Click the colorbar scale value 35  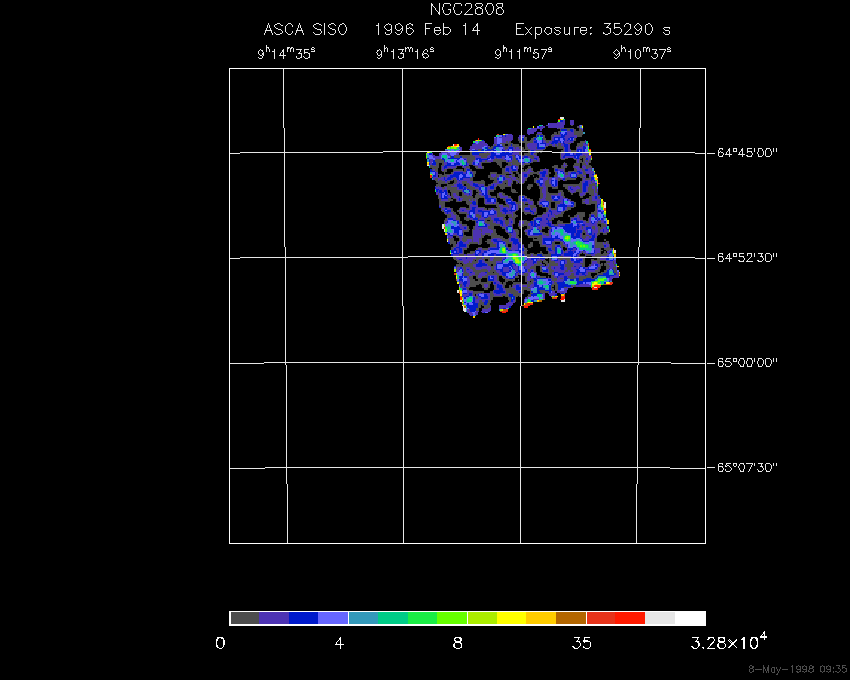582,644
